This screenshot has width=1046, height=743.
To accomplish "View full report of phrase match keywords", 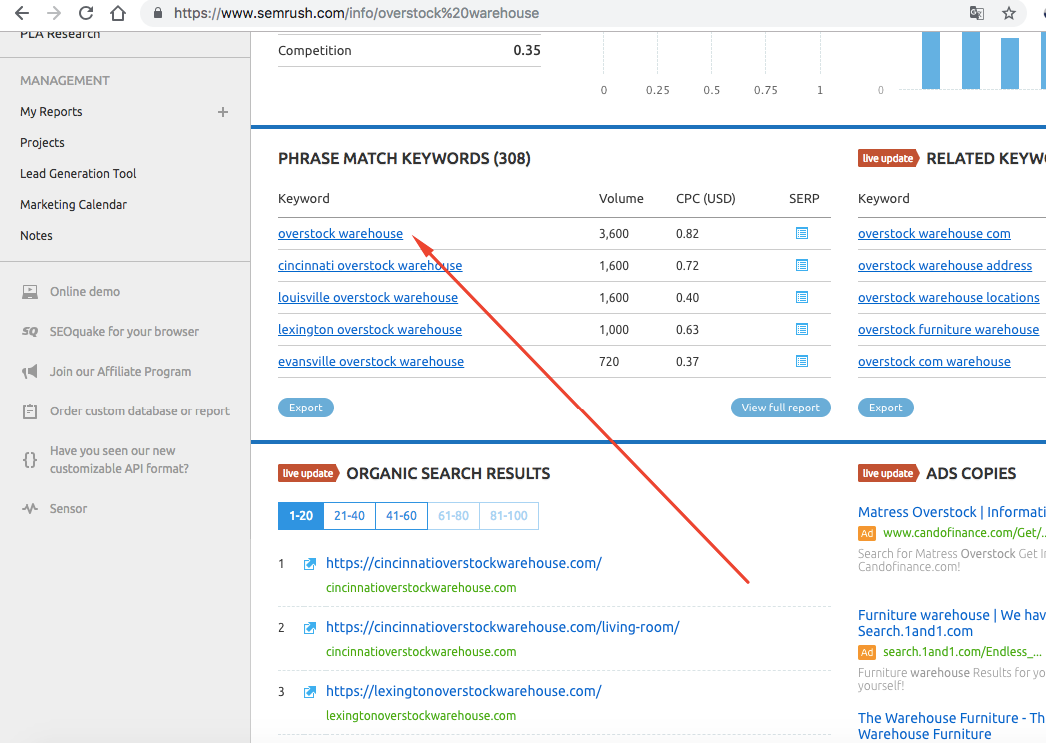I will pos(780,408).
